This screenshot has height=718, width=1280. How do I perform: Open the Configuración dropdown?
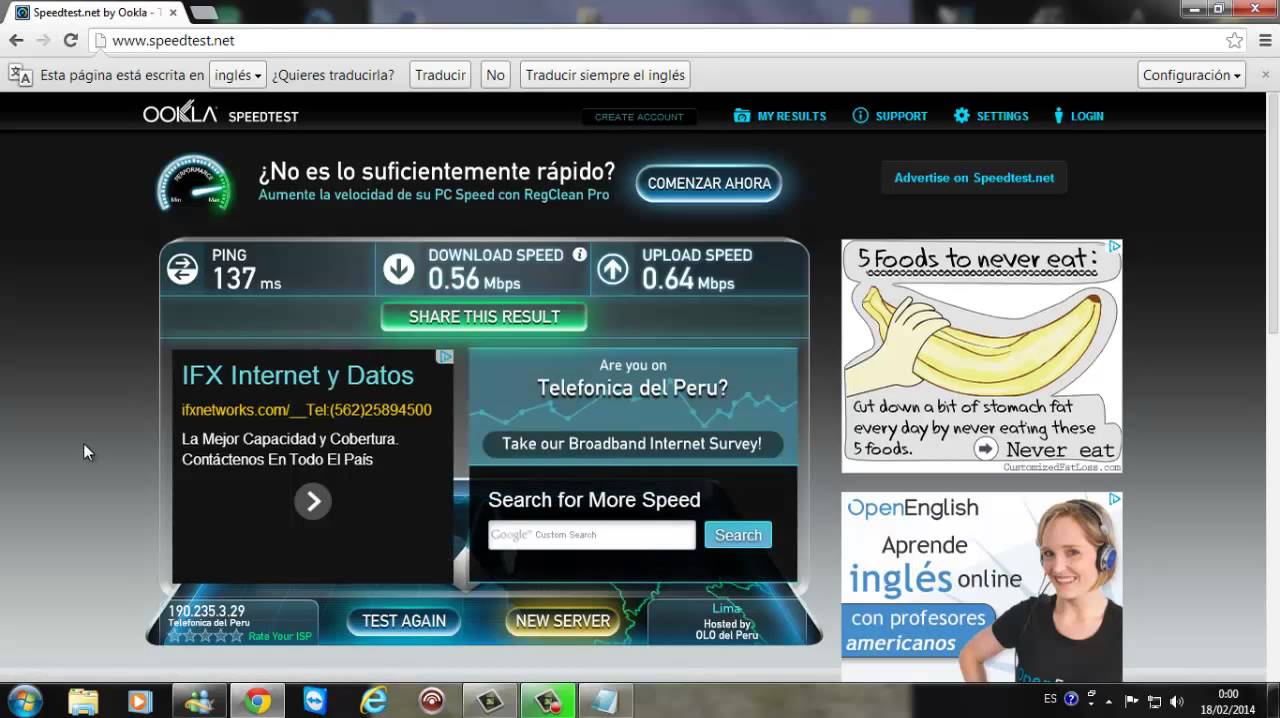1192,75
